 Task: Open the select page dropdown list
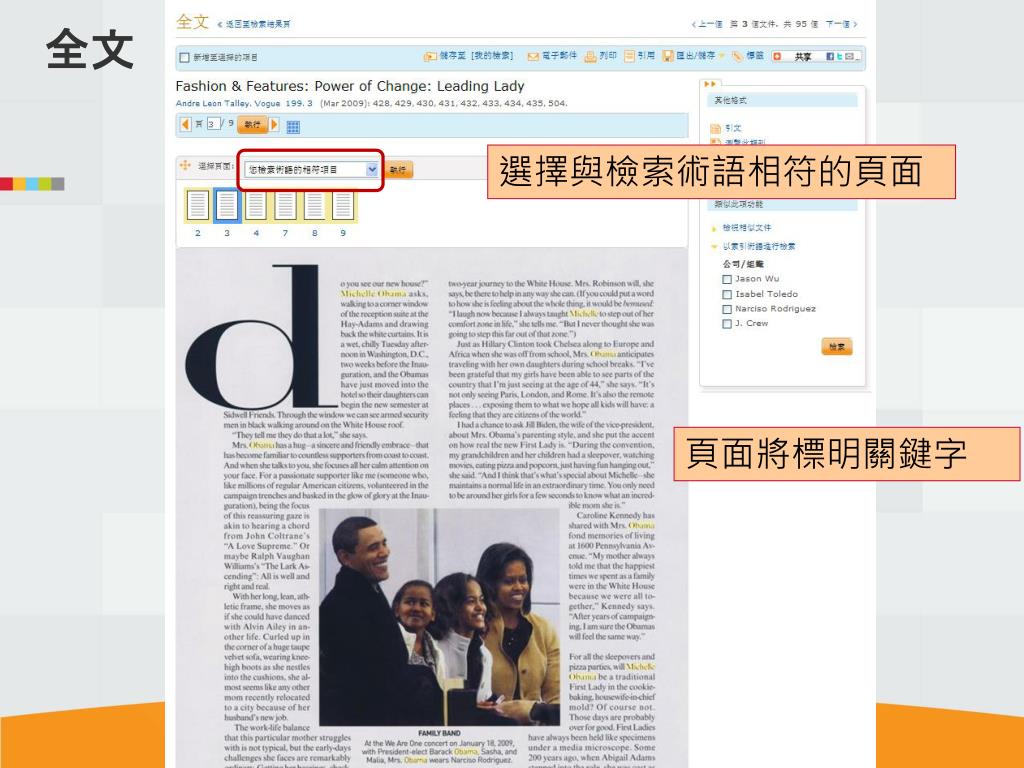click(x=311, y=170)
